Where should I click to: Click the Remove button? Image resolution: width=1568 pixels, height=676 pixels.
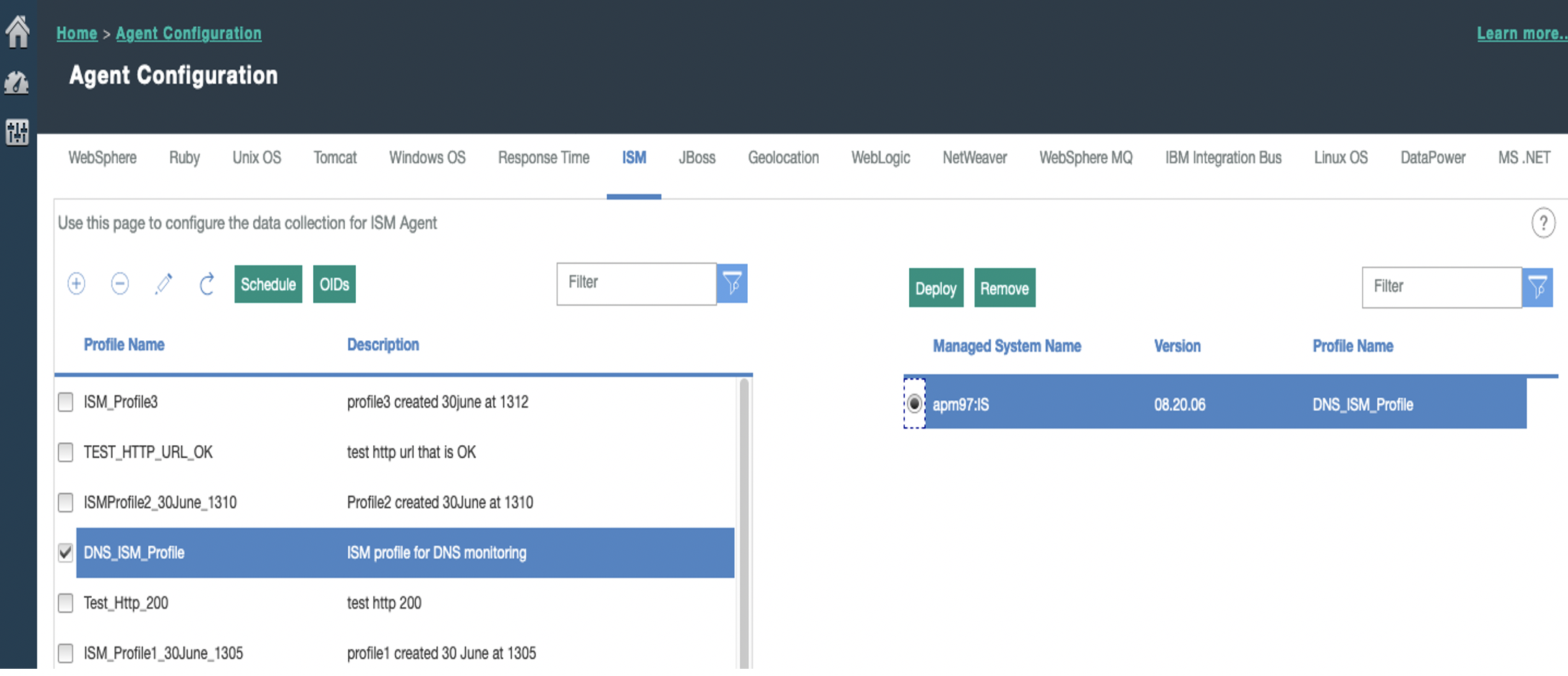(x=1005, y=288)
